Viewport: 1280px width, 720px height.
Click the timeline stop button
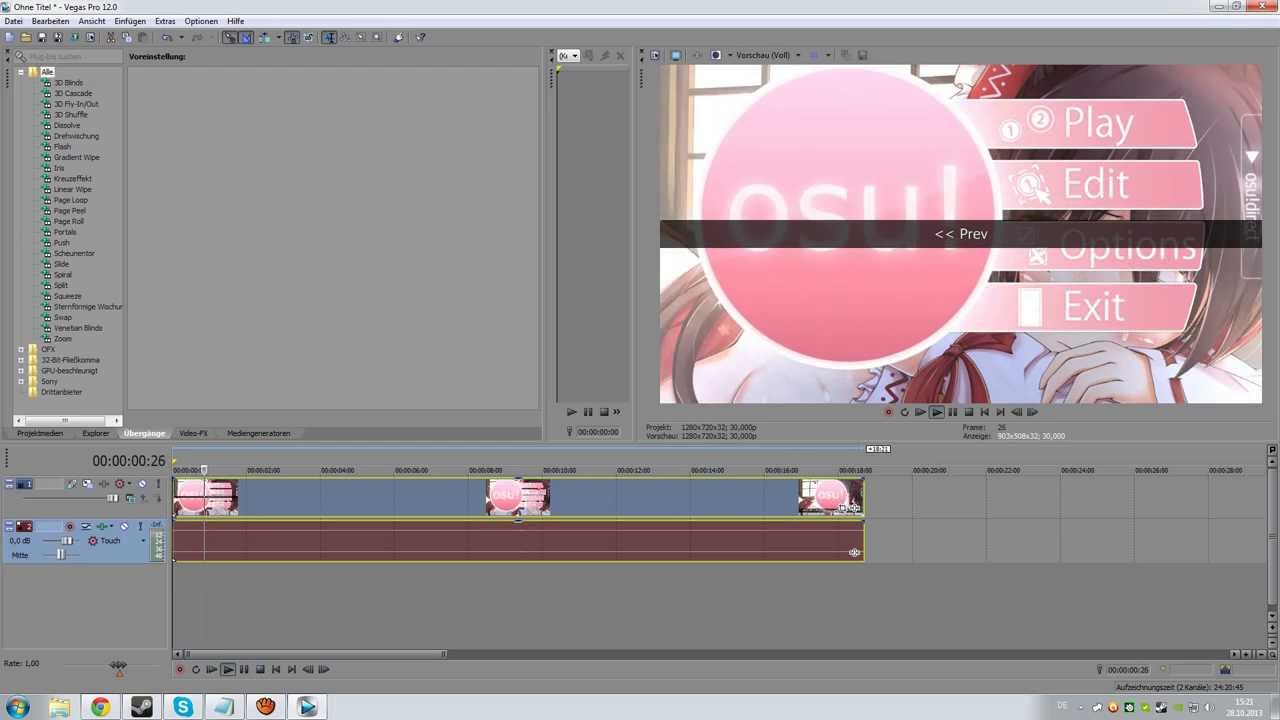coord(260,670)
